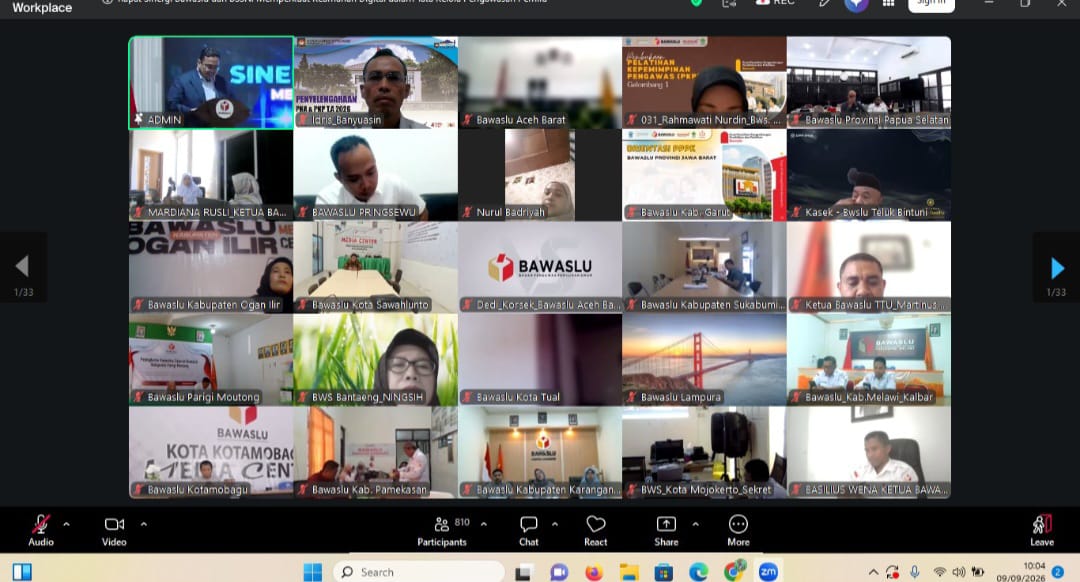Image resolution: width=1080 pixels, height=582 pixels.
Task: Select the Bawaslu_Kab.Melawi_Kalbar tile
Action: click(869, 360)
